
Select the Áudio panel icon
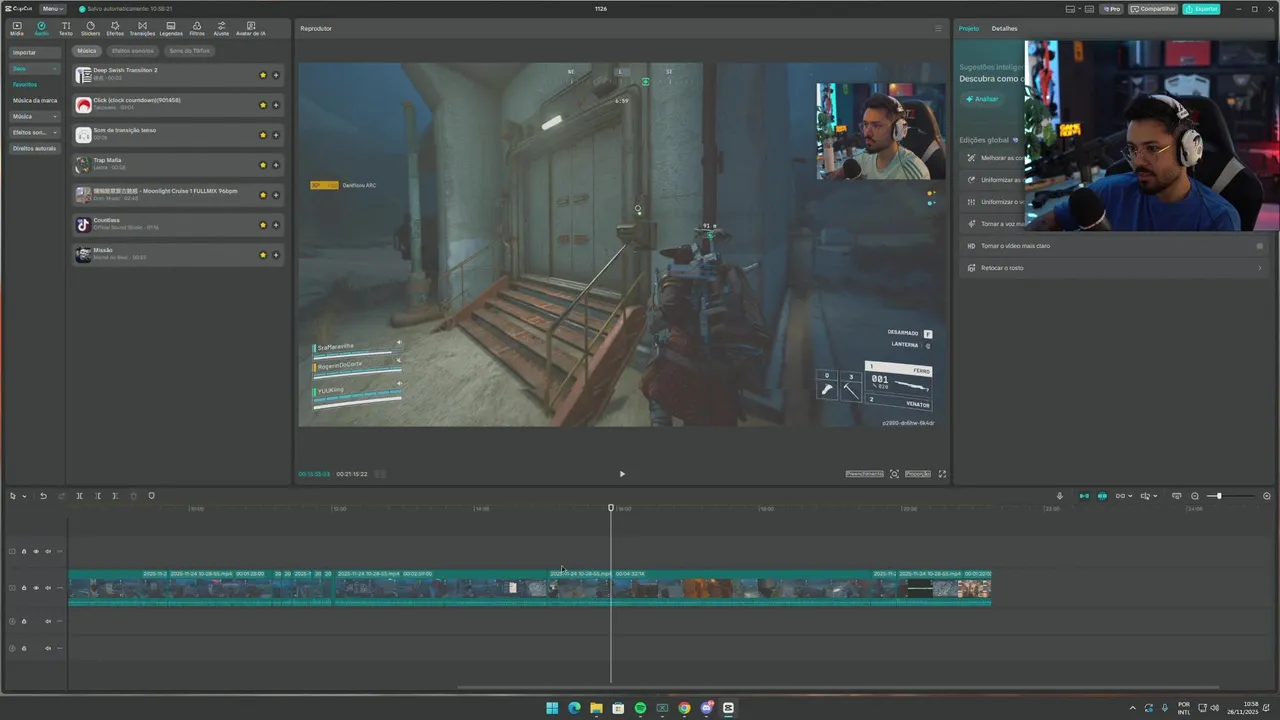[x=41, y=28]
